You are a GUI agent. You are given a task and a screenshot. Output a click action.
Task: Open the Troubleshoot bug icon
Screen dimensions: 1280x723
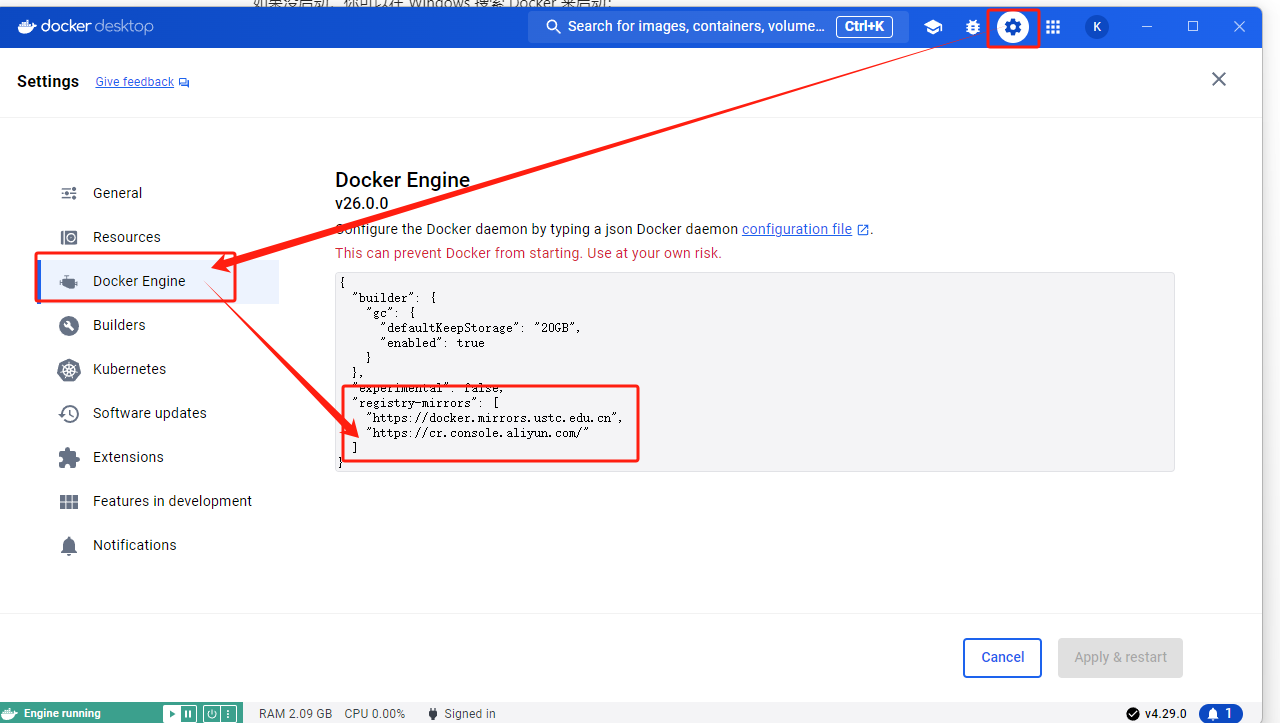pyautogui.click(x=973, y=27)
